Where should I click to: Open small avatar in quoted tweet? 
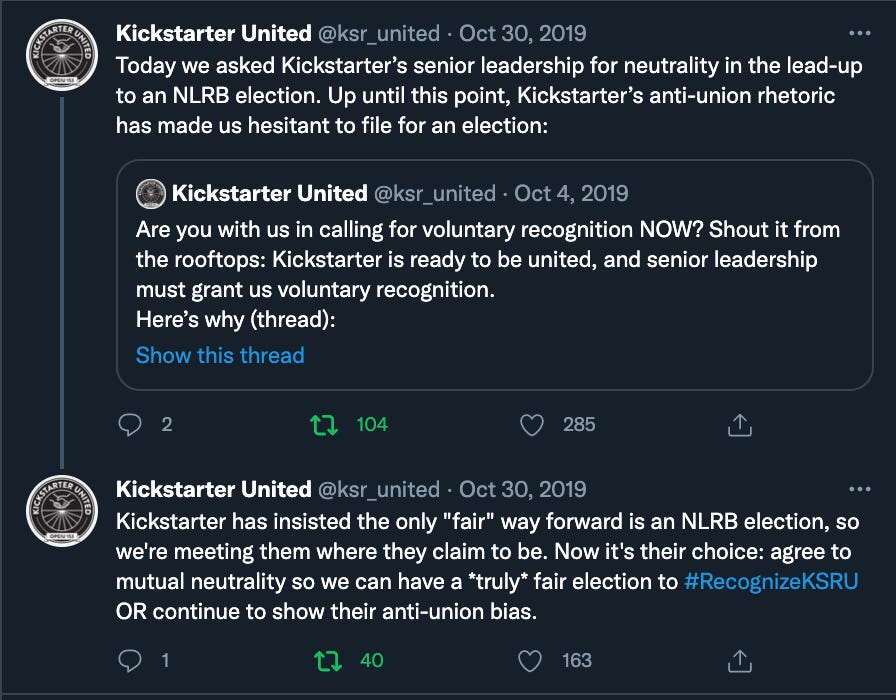point(150,193)
